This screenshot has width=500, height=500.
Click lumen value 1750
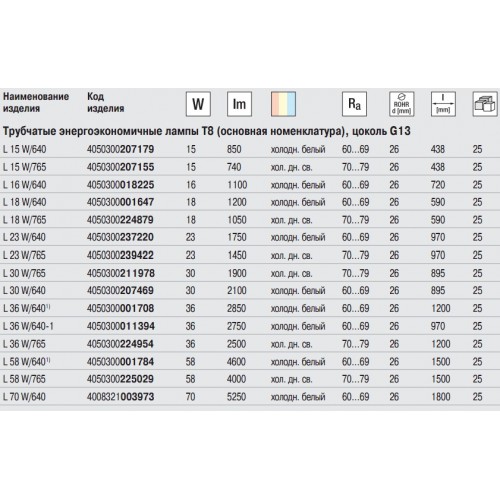coord(237,237)
